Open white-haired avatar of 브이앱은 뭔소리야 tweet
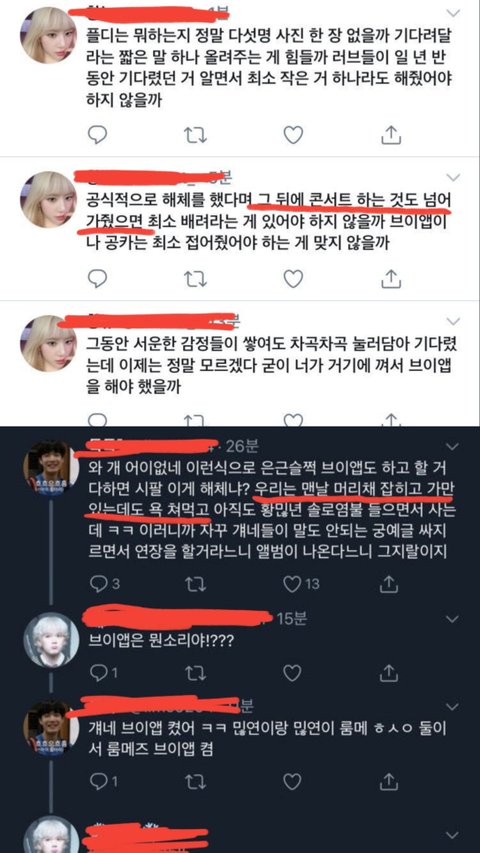 pos(48,640)
